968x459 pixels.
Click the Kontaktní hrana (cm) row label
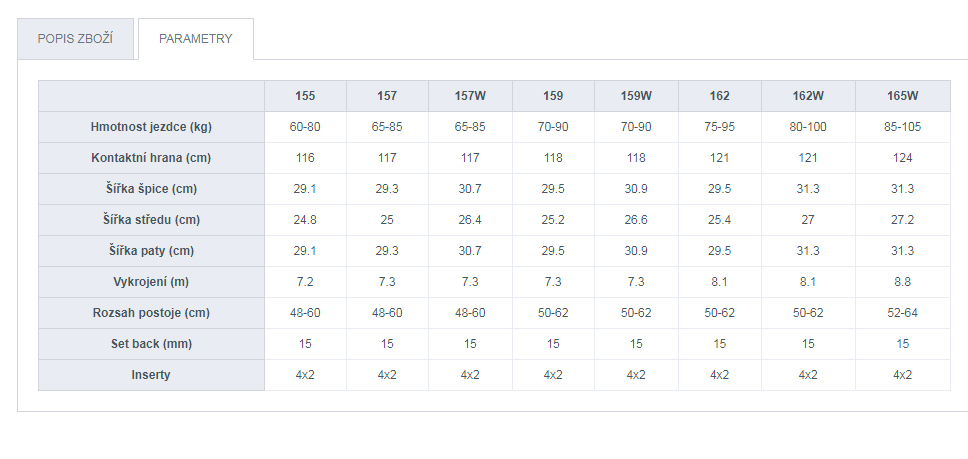point(151,158)
